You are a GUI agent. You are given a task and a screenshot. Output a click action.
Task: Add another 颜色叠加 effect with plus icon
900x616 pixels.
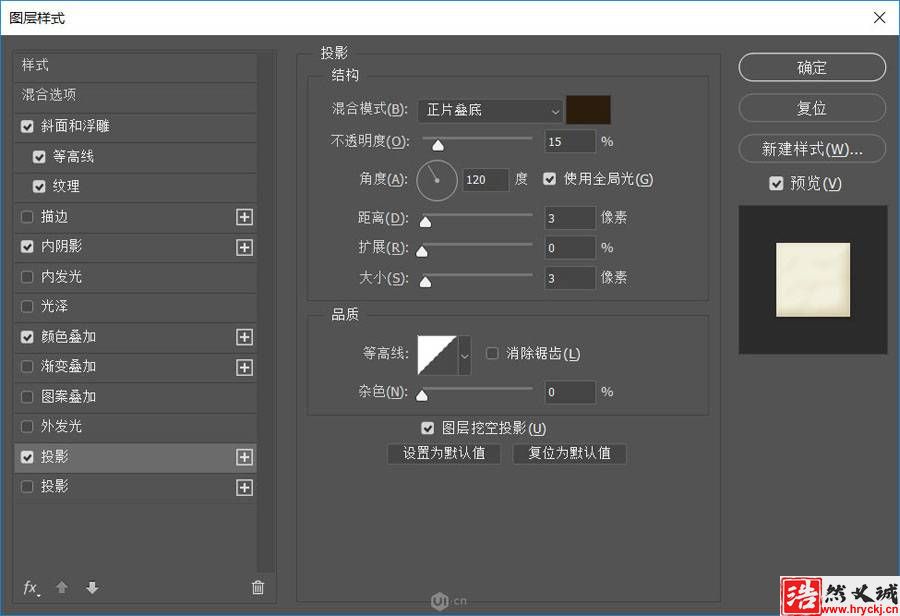coord(245,337)
